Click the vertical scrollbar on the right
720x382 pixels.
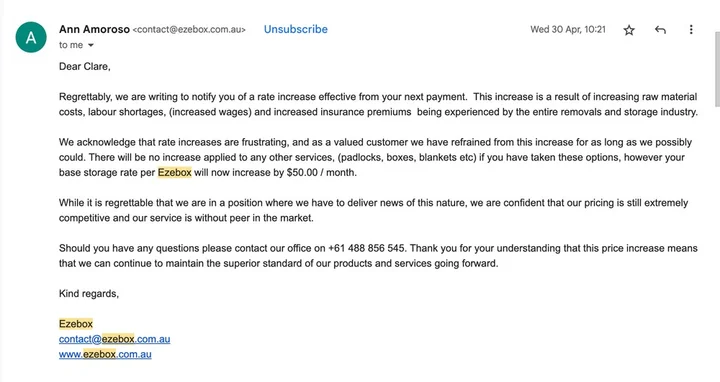pyautogui.click(x=717, y=69)
